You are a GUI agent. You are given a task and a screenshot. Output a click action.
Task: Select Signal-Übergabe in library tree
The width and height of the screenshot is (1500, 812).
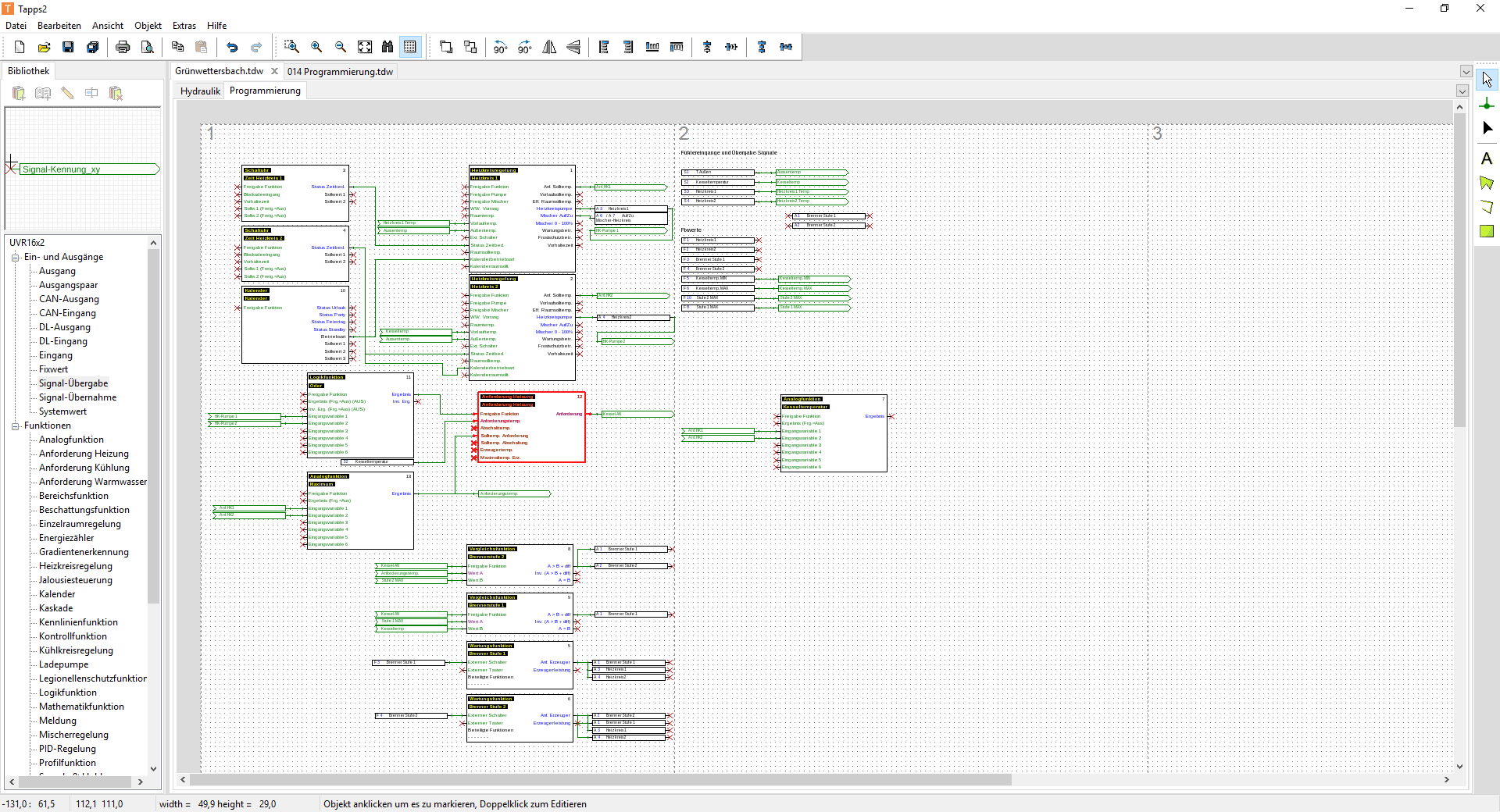tap(73, 384)
